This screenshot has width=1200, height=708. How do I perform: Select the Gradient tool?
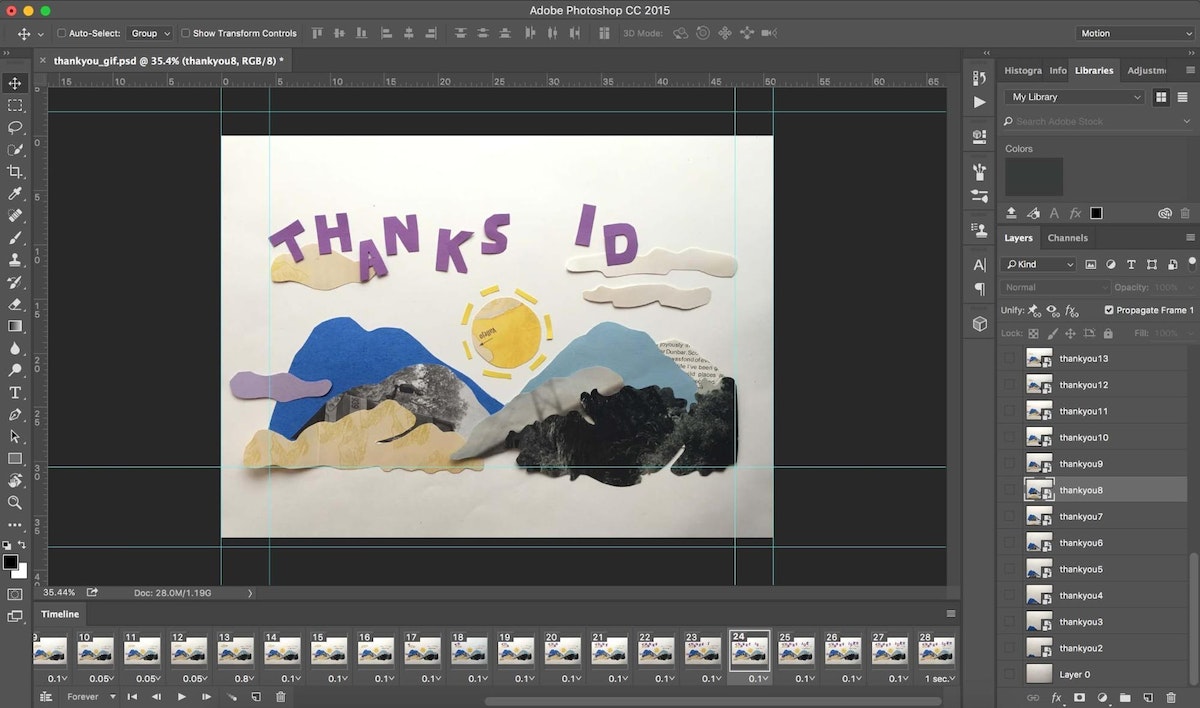14,326
